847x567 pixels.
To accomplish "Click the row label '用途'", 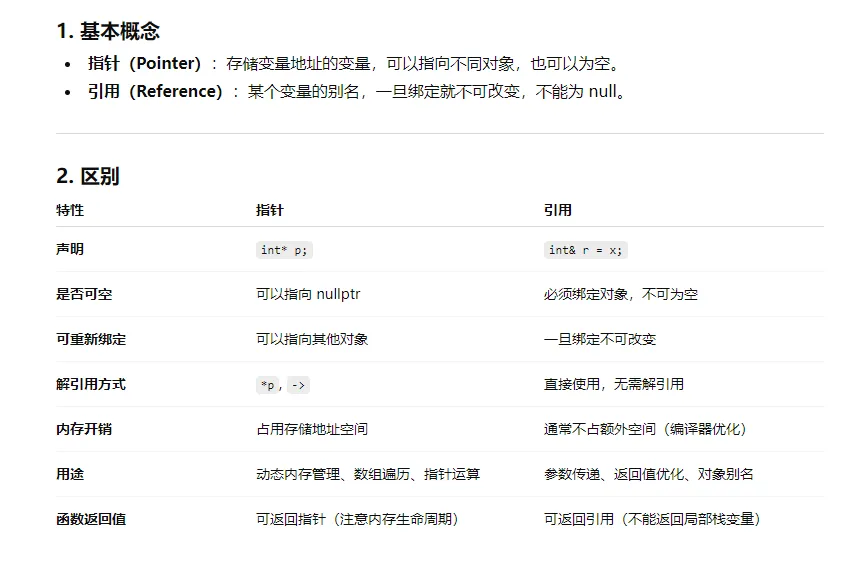I will [x=70, y=474].
